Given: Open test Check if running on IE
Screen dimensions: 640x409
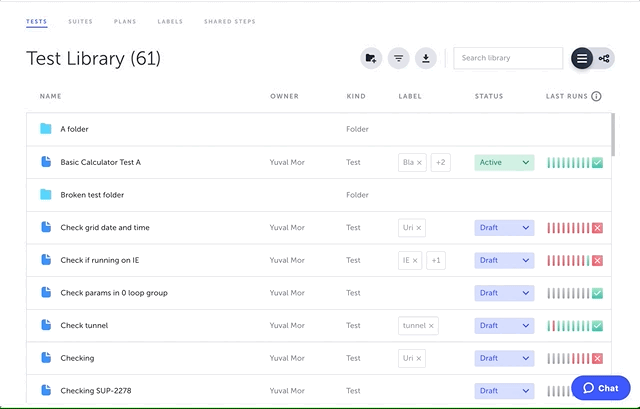Looking at the screenshot, I should coord(100,260).
